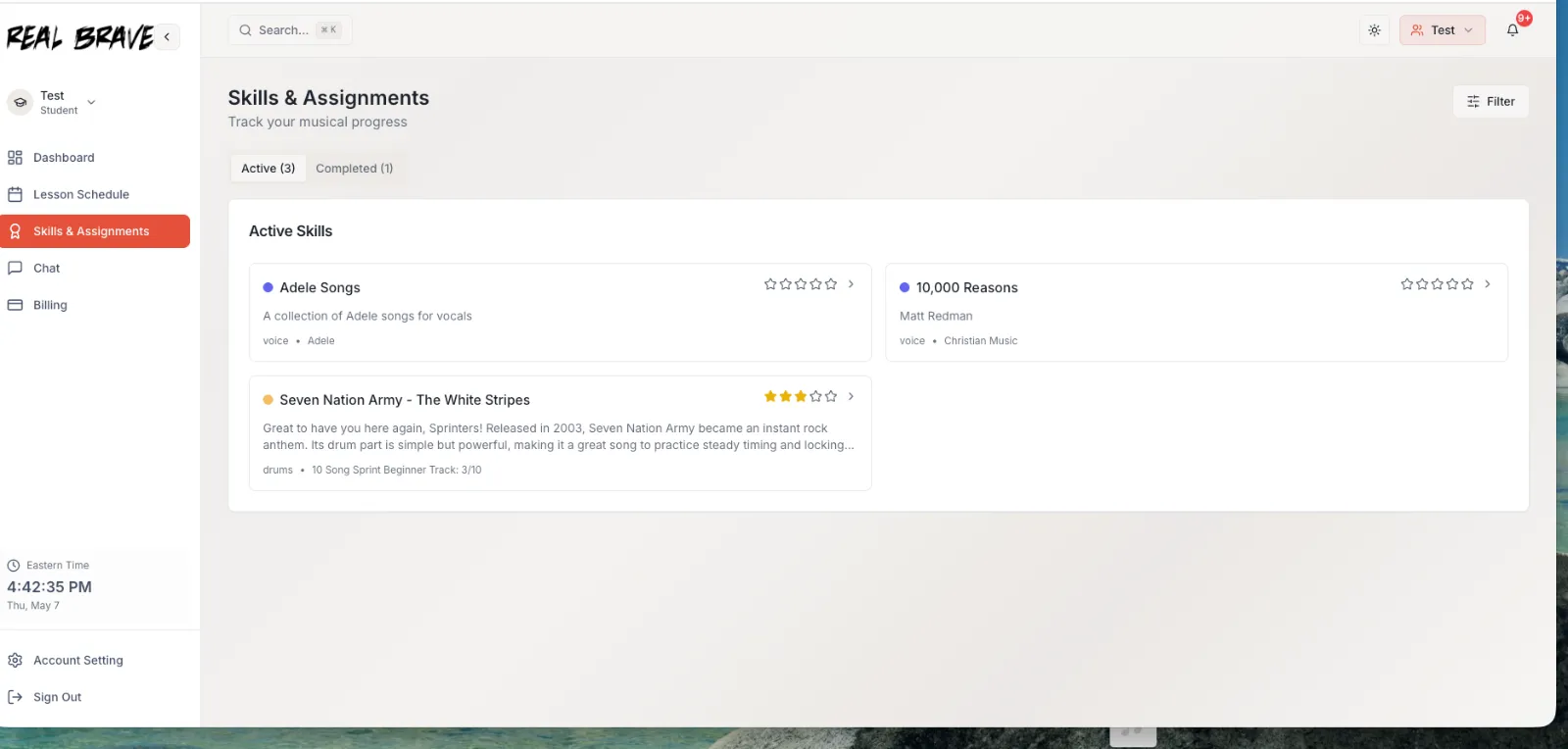The image size is (1568, 749).
Task: Click the Chat bubble icon
Action: 15,268
